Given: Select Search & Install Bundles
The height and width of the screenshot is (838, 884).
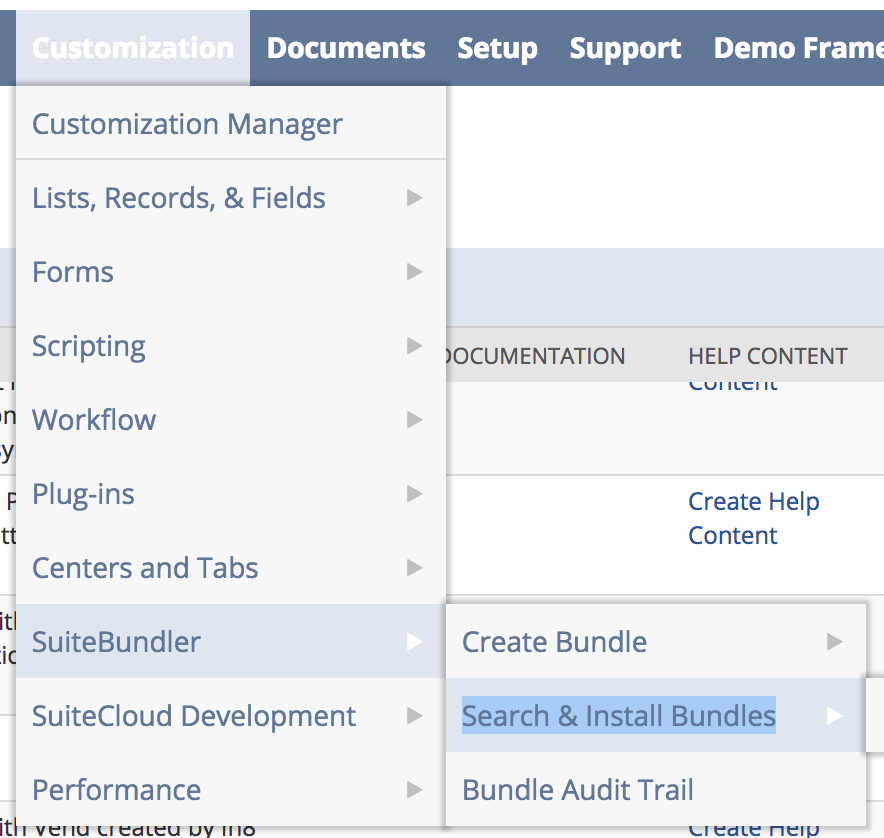Looking at the screenshot, I should (618, 716).
